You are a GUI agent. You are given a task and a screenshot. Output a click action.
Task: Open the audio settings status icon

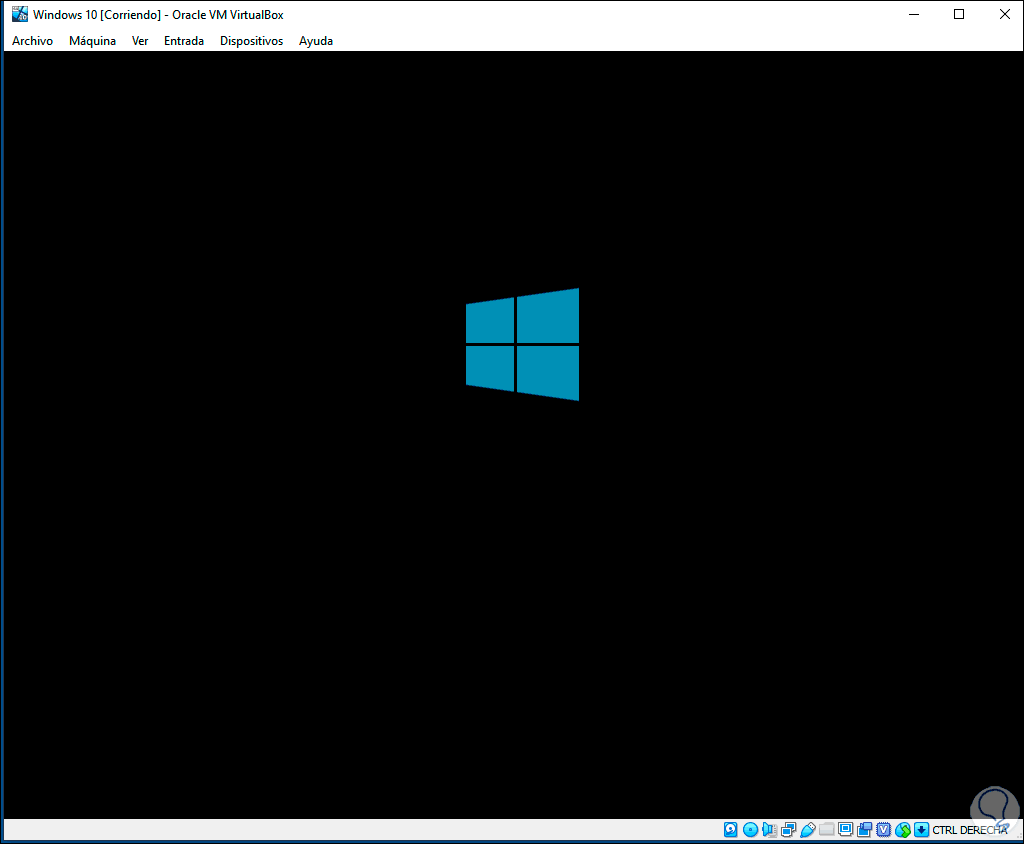[769, 830]
